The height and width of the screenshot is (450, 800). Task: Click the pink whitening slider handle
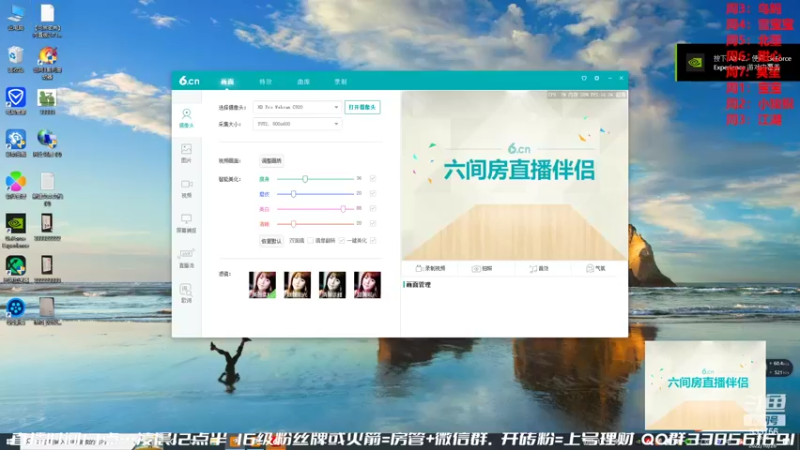[343, 209]
